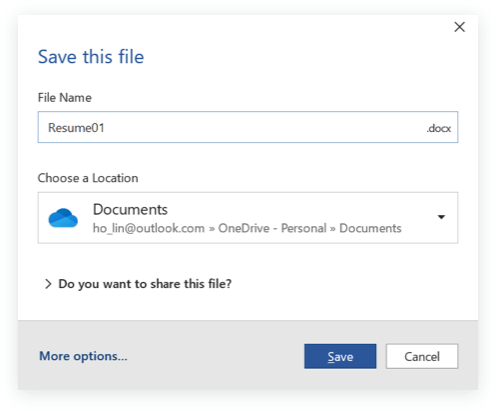Expand the share this file section
This screenshot has height=411, width=496.
pyautogui.click(x=138, y=284)
